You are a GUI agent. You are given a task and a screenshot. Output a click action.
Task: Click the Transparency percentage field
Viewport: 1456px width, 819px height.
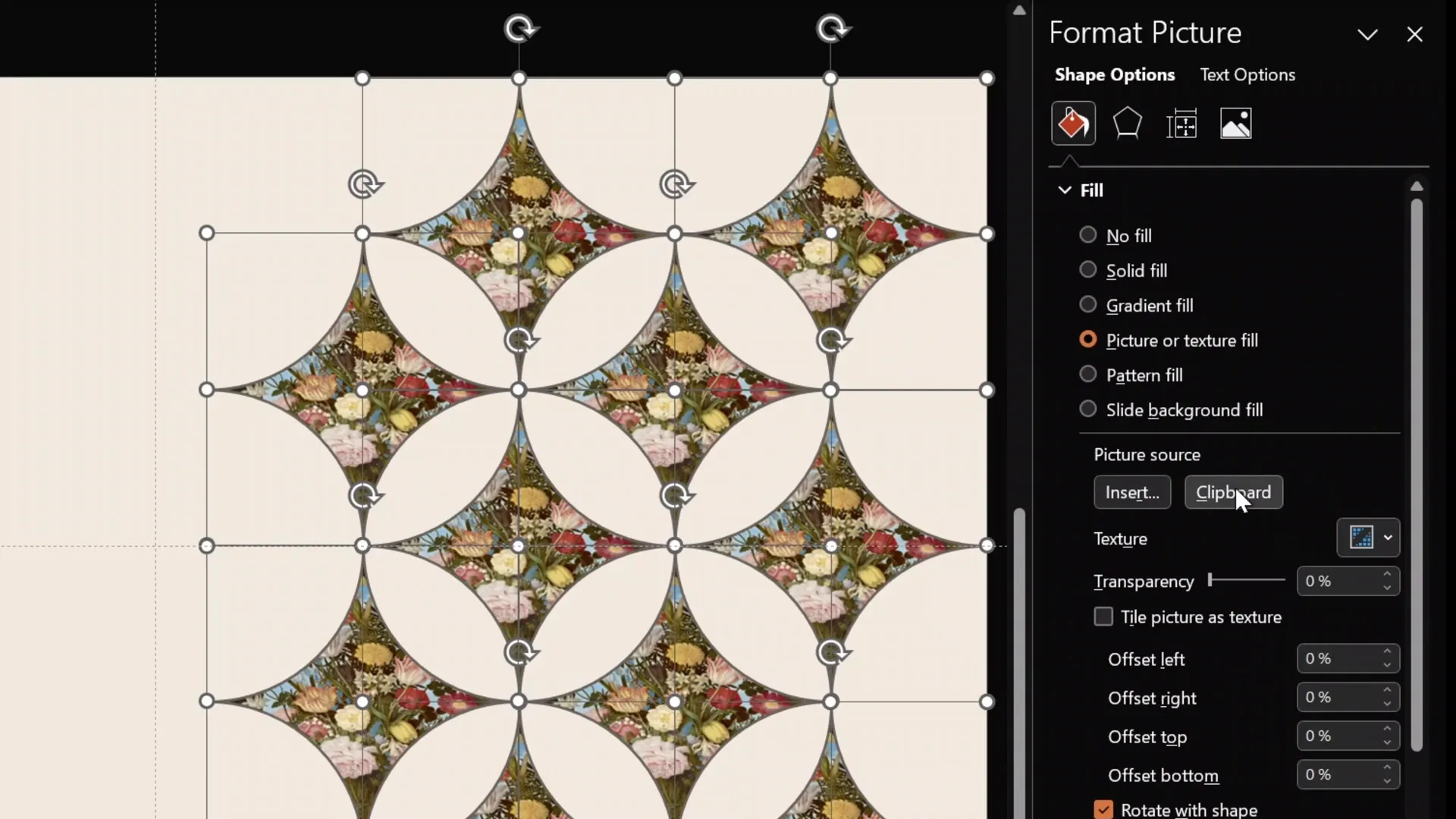pyautogui.click(x=1337, y=581)
